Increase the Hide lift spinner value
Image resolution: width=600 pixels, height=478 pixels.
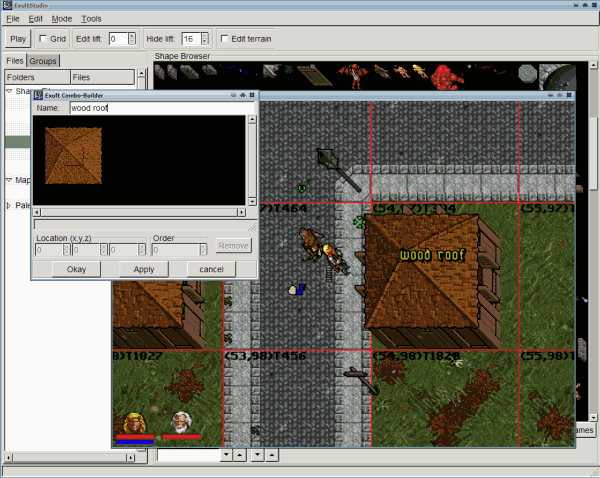pyautogui.click(x=204, y=35)
